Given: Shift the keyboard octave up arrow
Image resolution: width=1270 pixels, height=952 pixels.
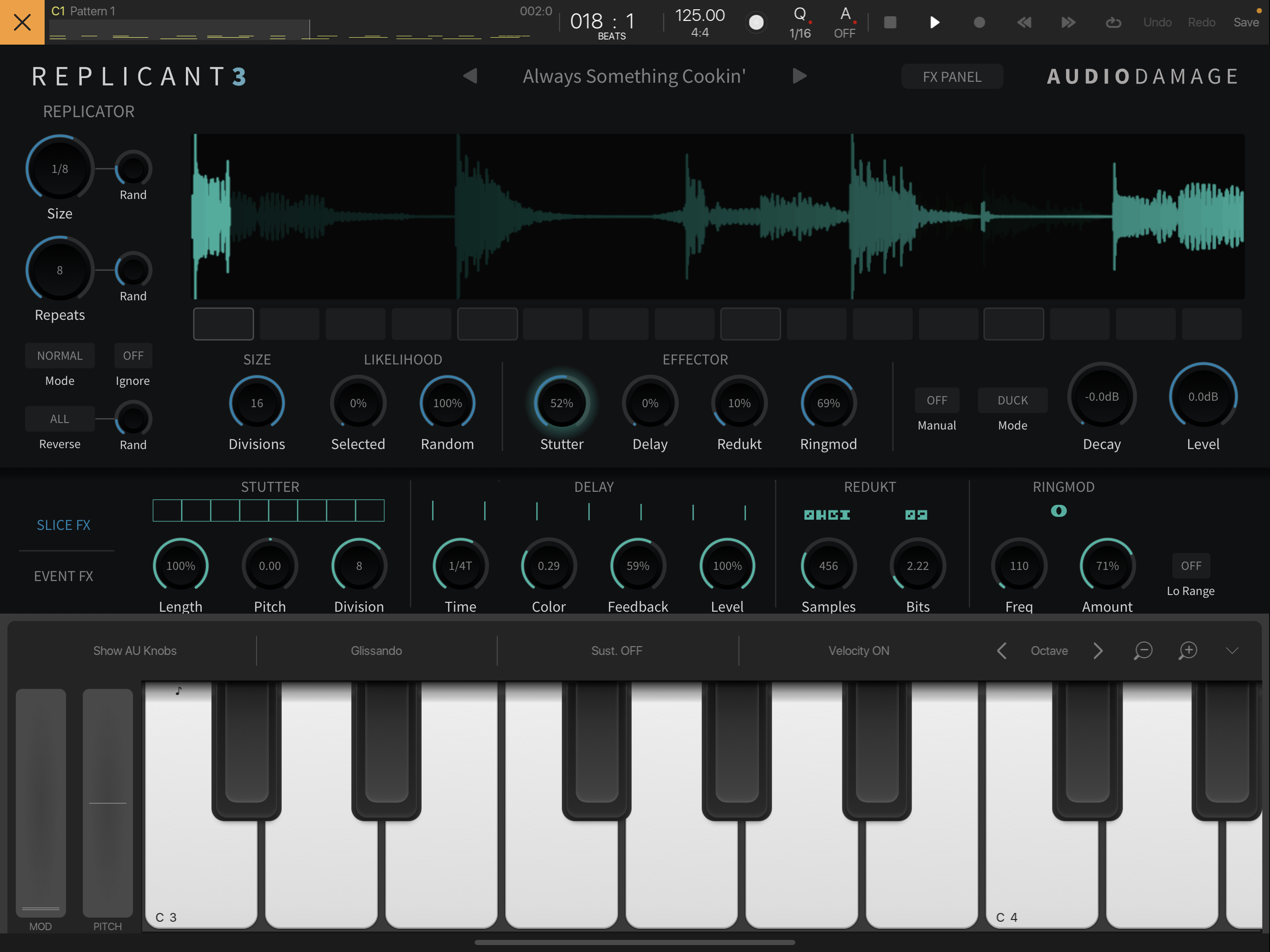Looking at the screenshot, I should click(1098, 651).
